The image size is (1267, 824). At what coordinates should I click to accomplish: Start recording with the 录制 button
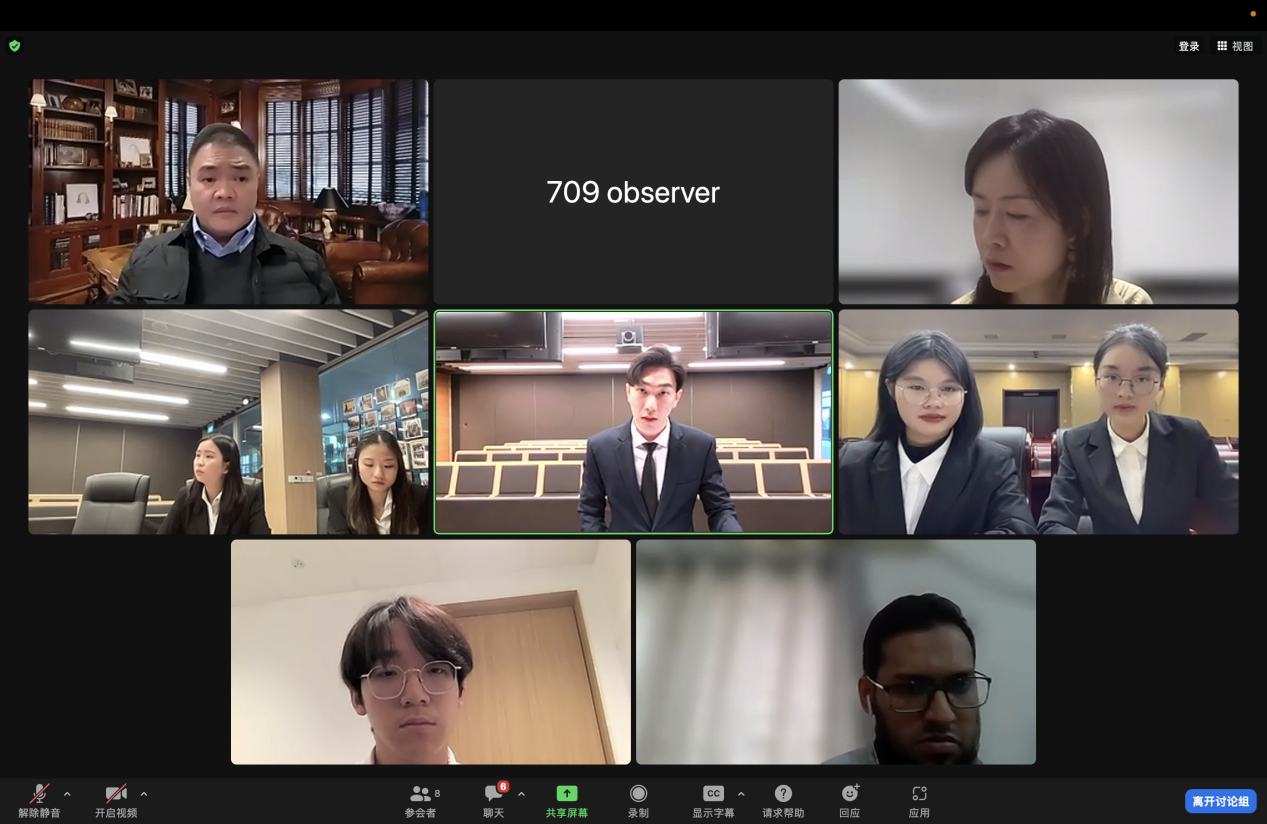click(638, 794)
